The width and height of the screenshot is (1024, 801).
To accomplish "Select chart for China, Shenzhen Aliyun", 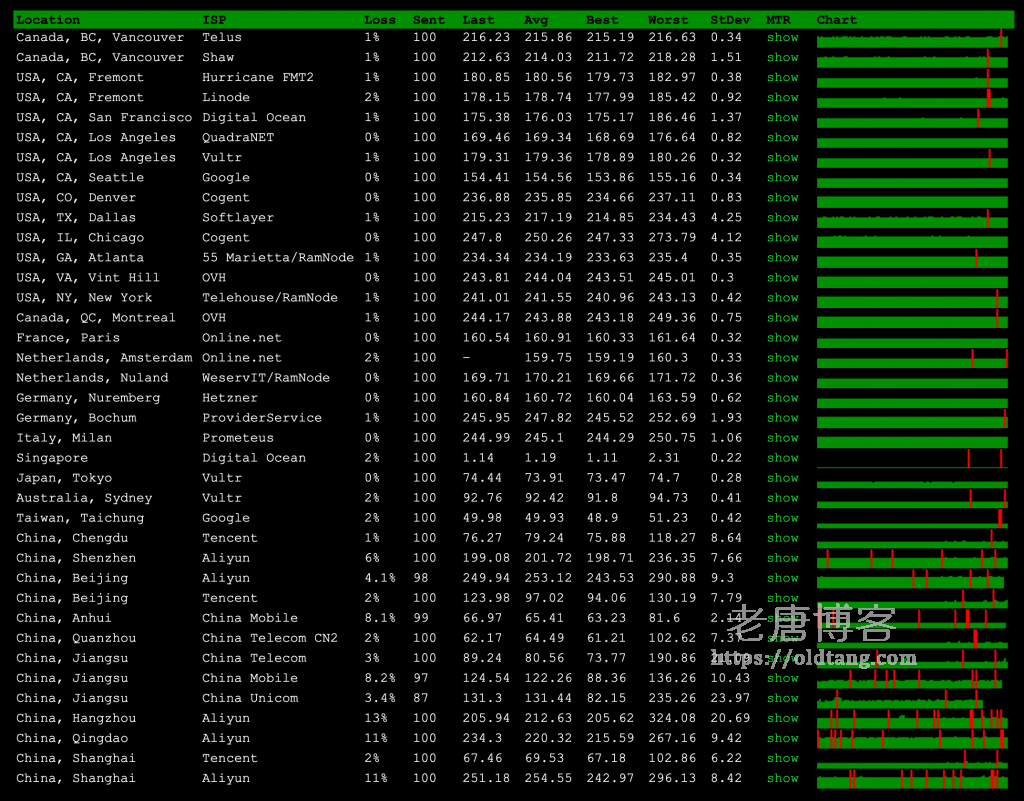I will 911,558.
